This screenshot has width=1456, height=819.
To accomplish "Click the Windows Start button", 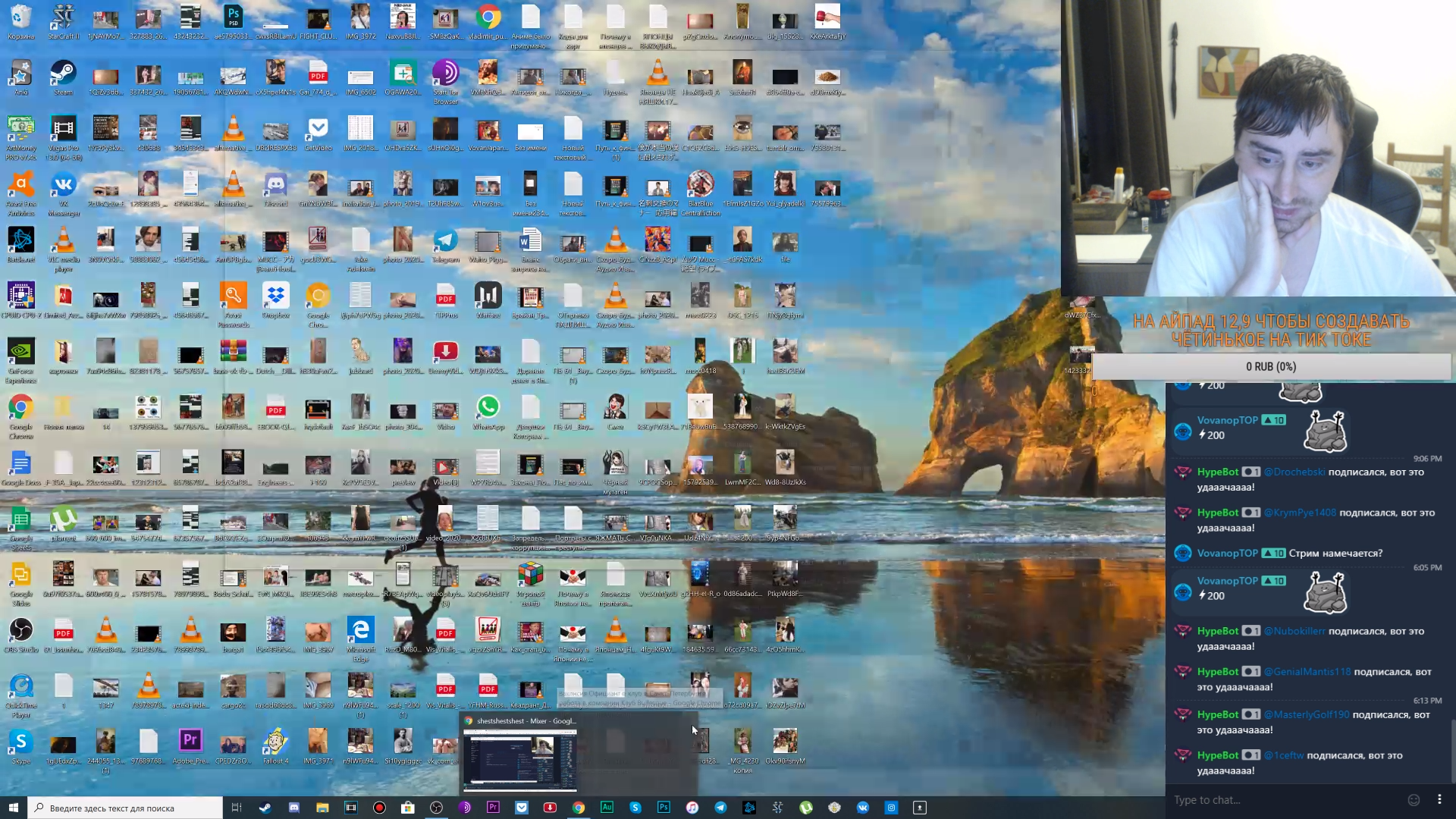I will click(13, 808).
